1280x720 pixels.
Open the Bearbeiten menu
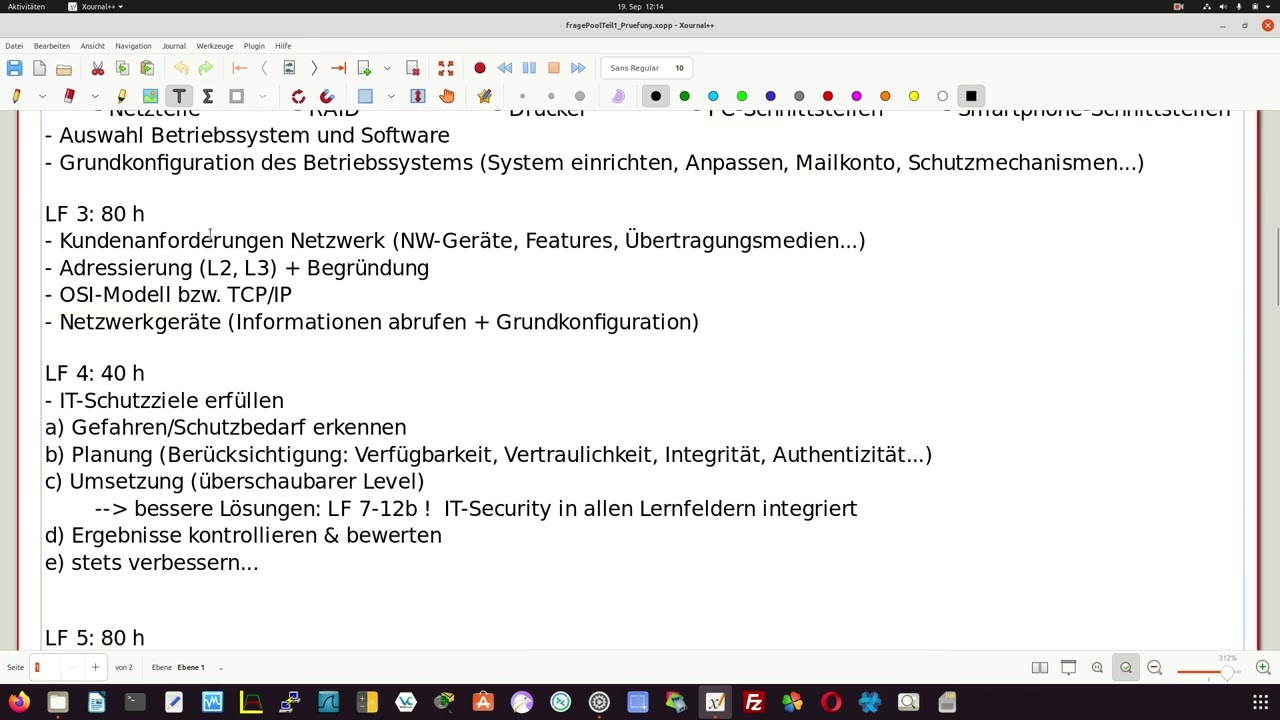point(52,46)
